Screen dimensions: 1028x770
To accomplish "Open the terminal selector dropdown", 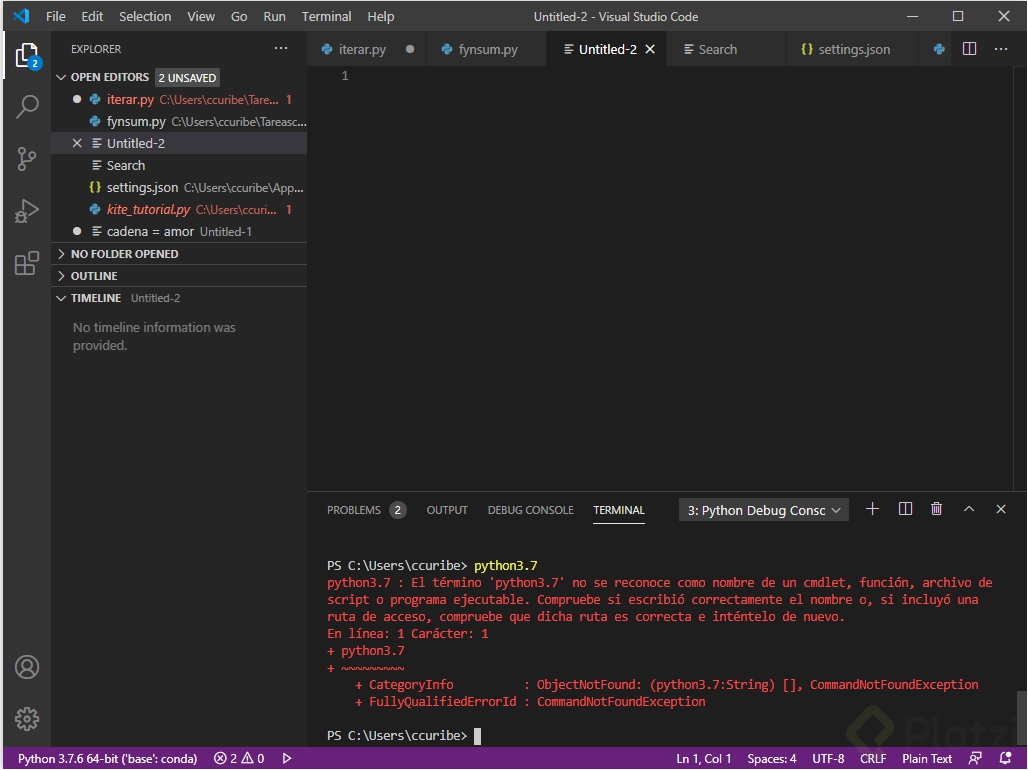I will pos(764,510).
